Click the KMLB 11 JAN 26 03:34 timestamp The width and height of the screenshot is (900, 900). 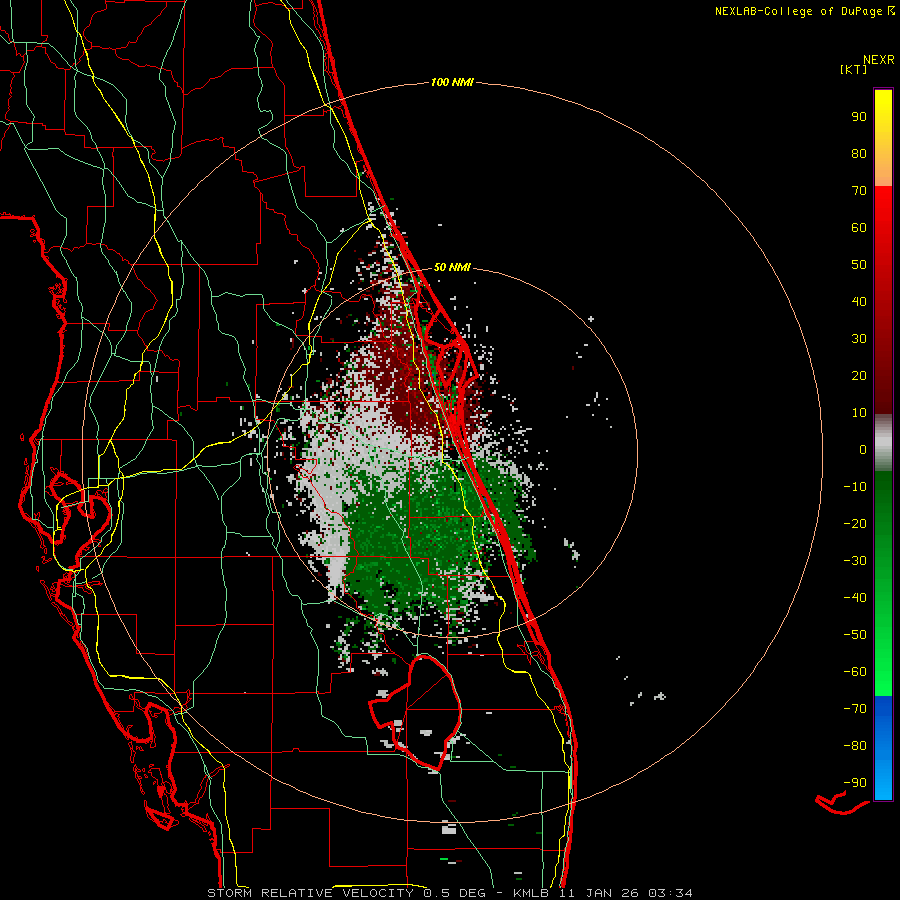[603, 893]
